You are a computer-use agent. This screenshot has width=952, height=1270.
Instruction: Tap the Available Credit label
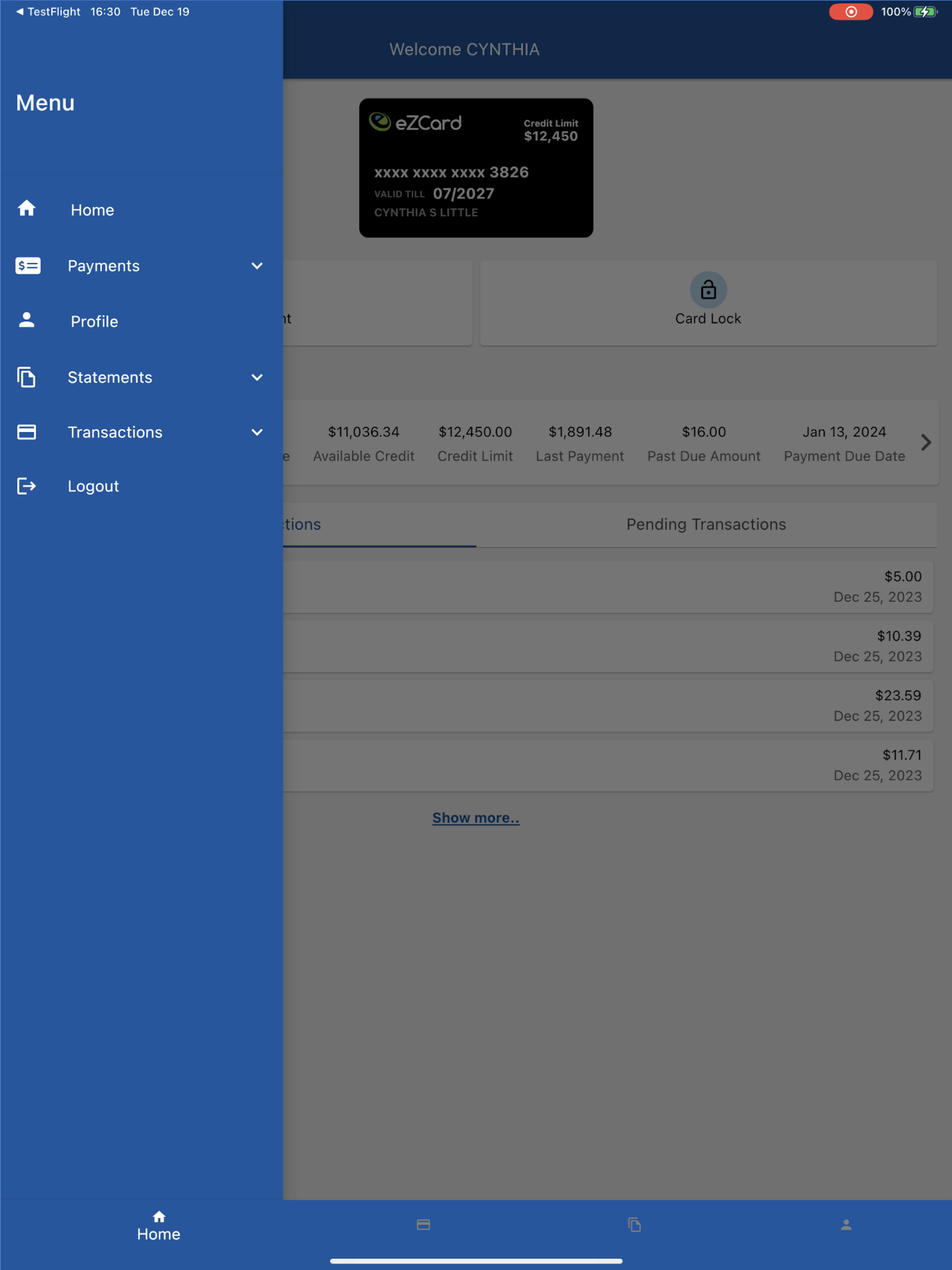coord(364,456)
